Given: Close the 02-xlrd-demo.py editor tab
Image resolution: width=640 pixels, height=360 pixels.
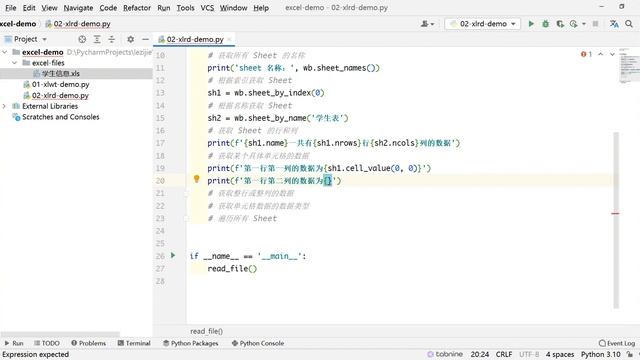Looking at the screenshot, I should [x=230, y=39].
